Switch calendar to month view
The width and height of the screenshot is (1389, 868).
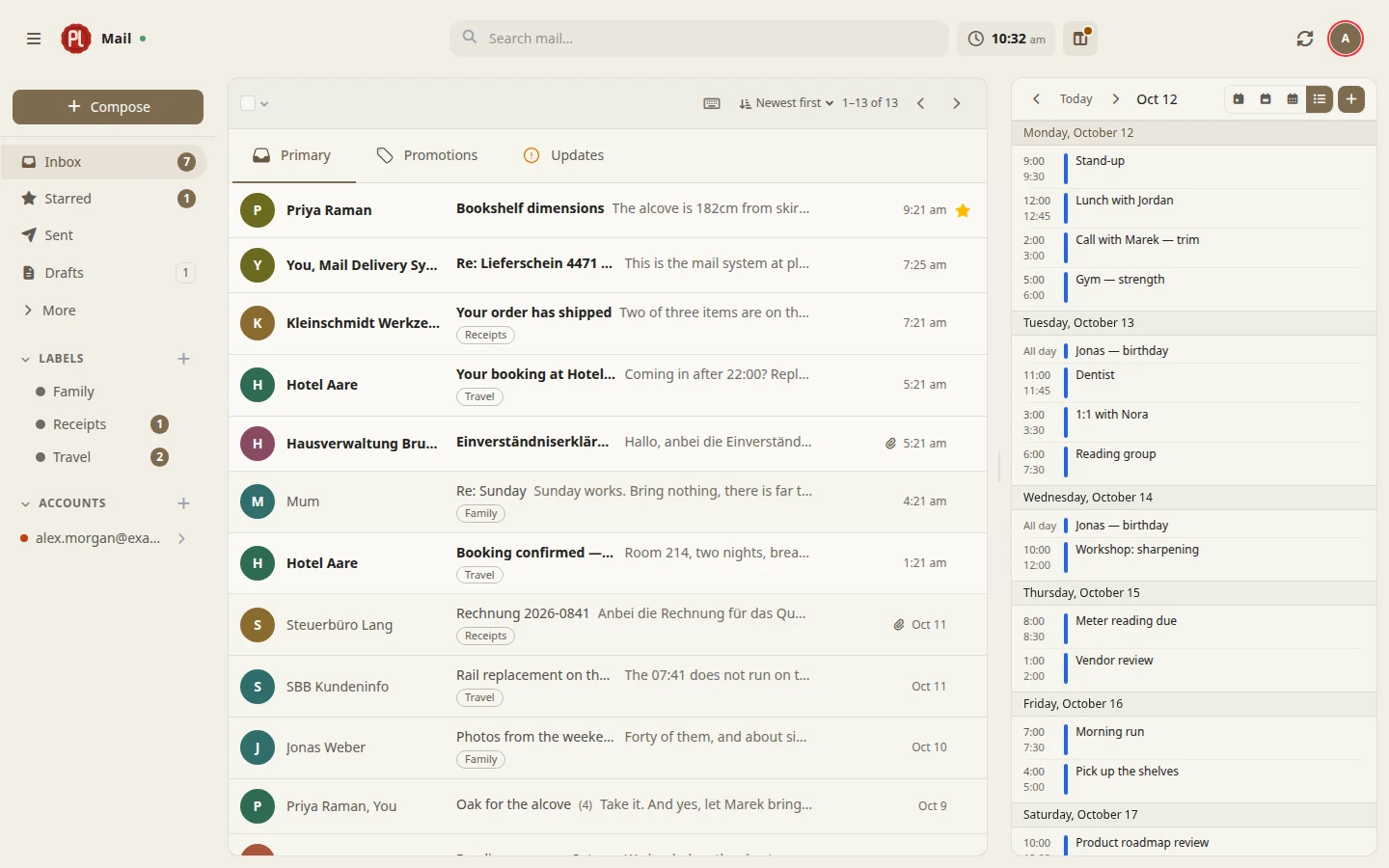pyautogui.click(x=1293, y=99)
